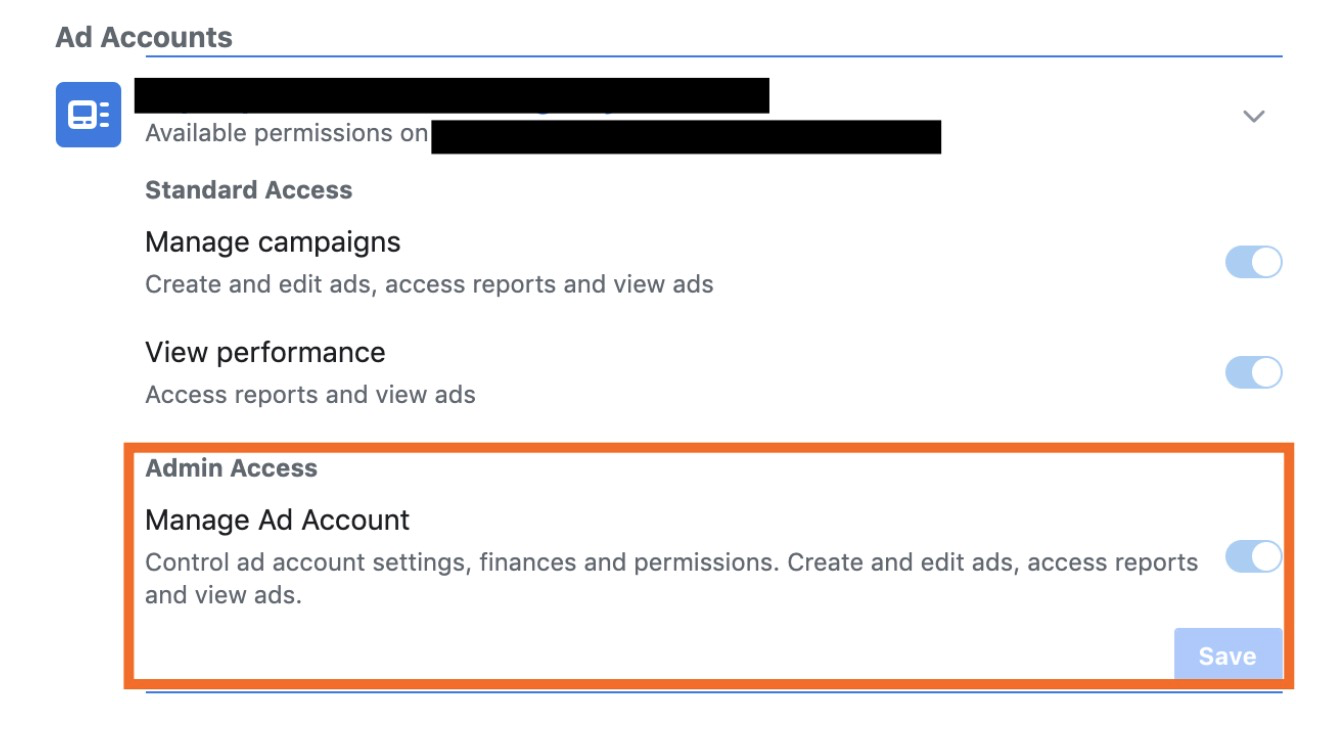Turn off the Manage Ad Account switch
Image resolution: width=1330 pixels, height=734 pixels.
click(x=1253, y=556)
